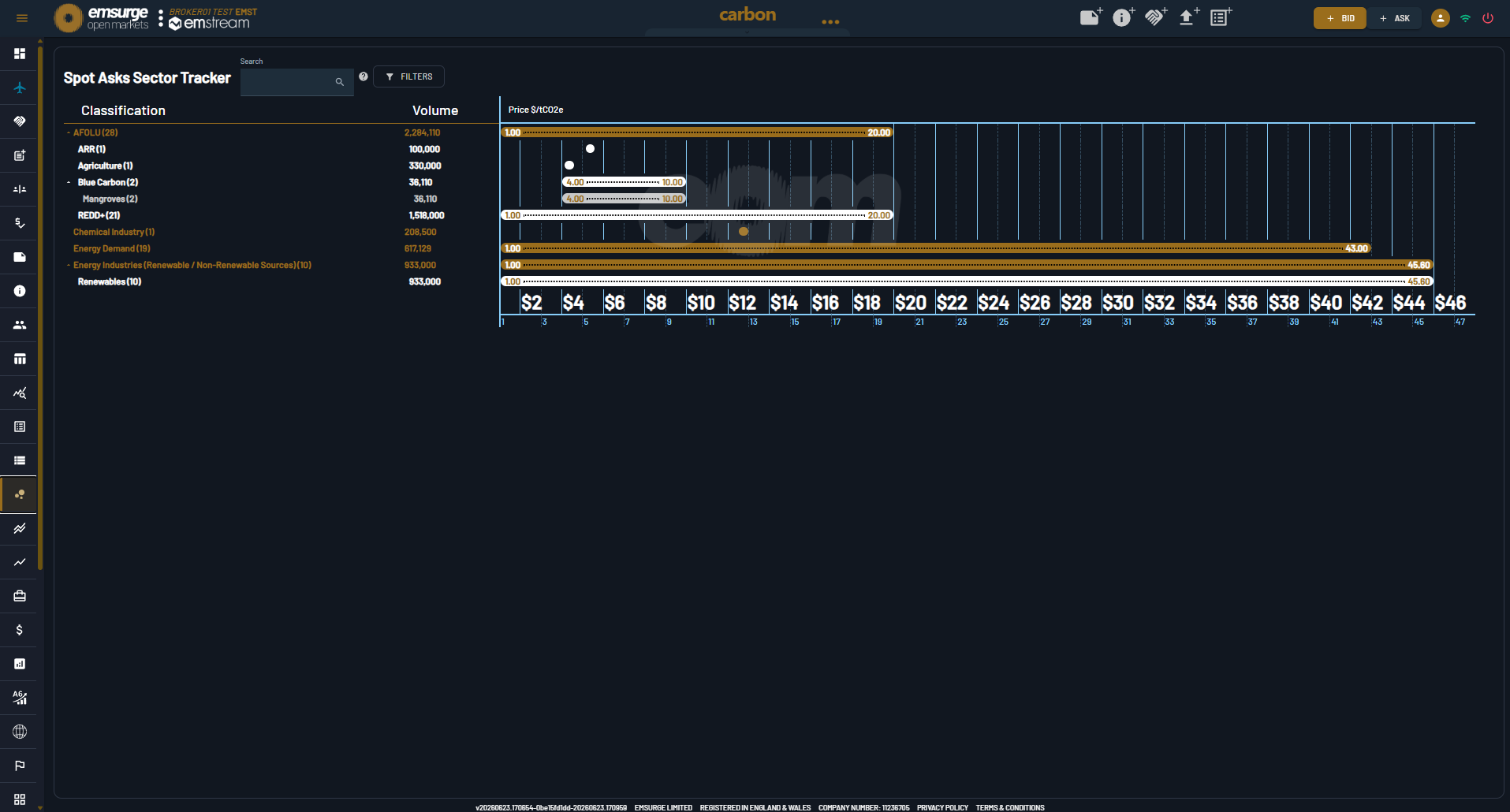Image resolution: width=1510 pixels, height=812 pixels.
Task: Open the double-line trend icon in sidebar
Action: pyautogui.click(x=20, y=528)
